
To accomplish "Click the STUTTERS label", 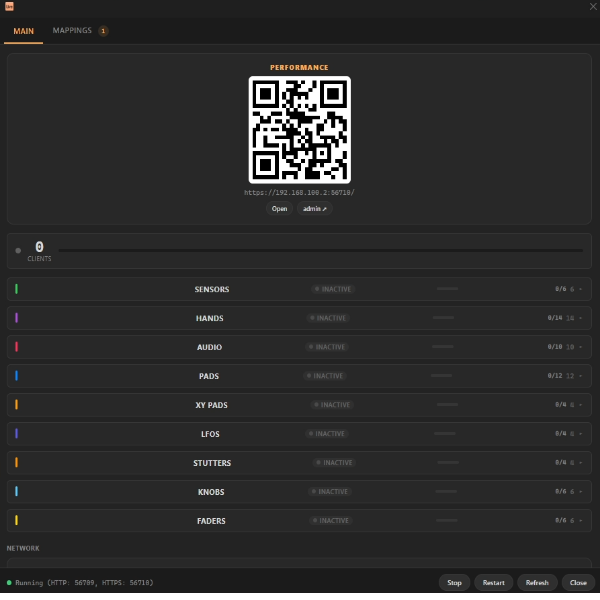I will [x=212, y=463].
